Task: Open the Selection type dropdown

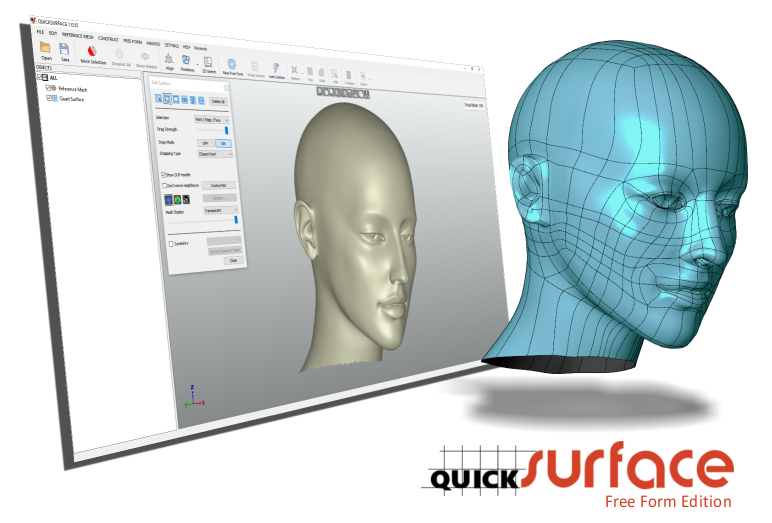Action: coord(212,120)
